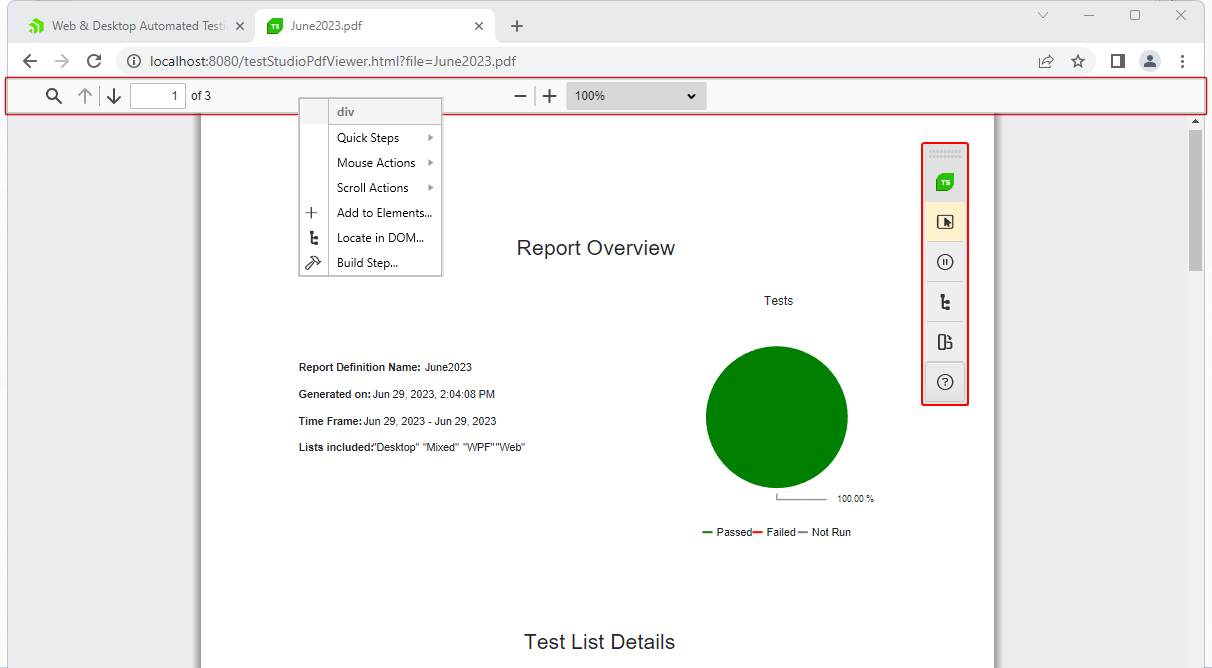The height and width of the screenshot is (668, 1212).
Task: Close the June2023.pdf tab
Action: click(x=480, y=26)
